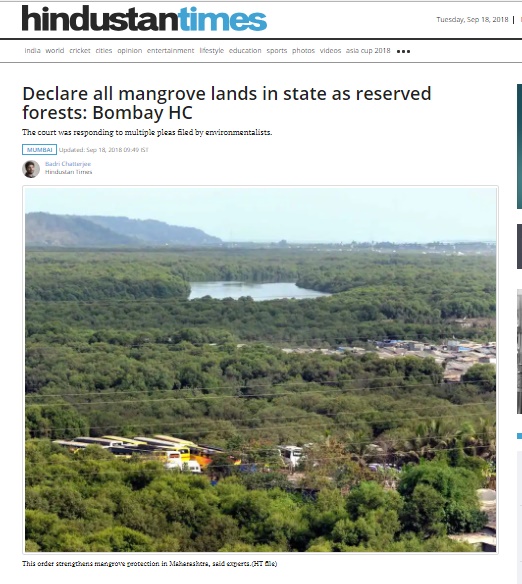Viewport: 522px width, 584px height.
Task: Open Badri Chatterjee author link
Action: pyautogui.click(x=68, y=164)
